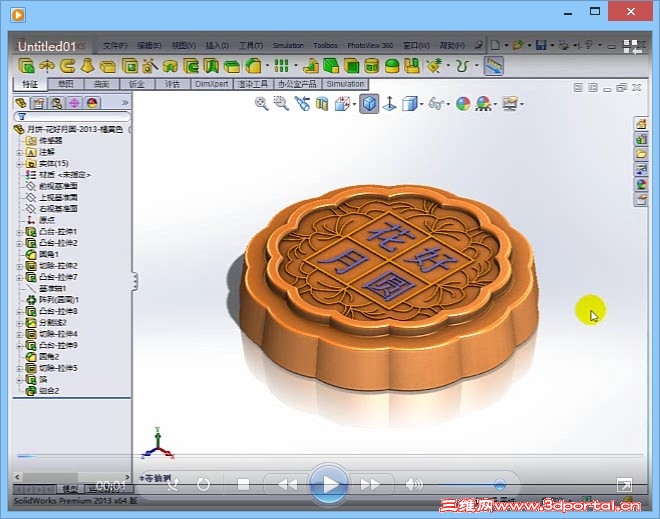Image resolution: width=660 pixels, height=519 pixels.
Task: Toggle the highlighted blue cube view button
Action: click(369, 104)
